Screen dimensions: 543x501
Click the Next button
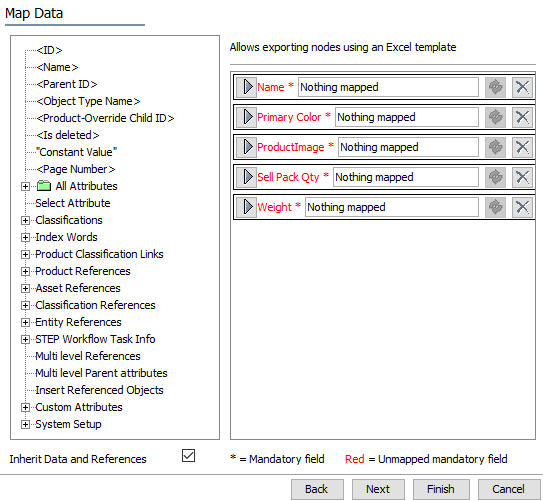point(378,489)
